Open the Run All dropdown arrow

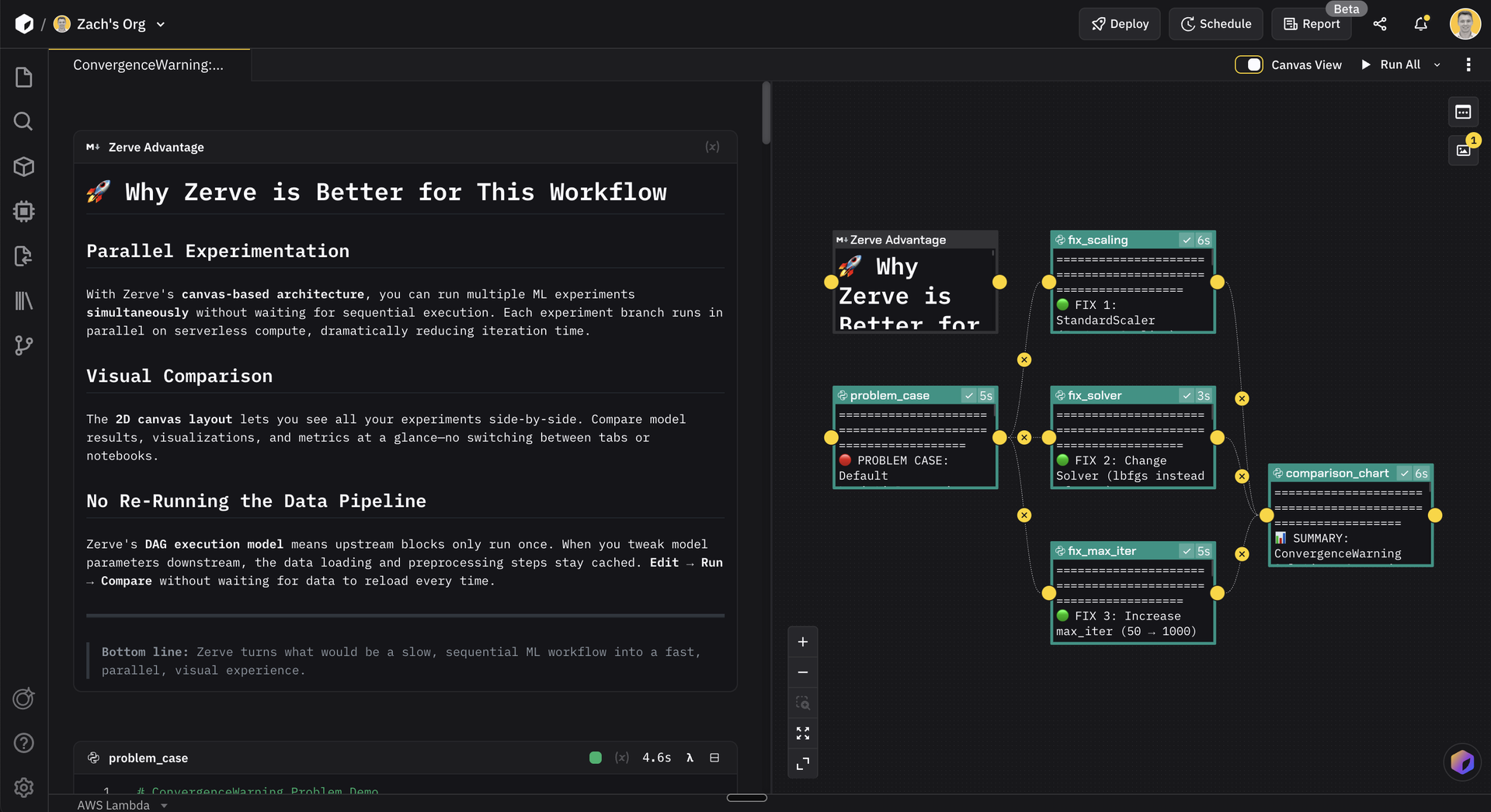pos(1437,64)
